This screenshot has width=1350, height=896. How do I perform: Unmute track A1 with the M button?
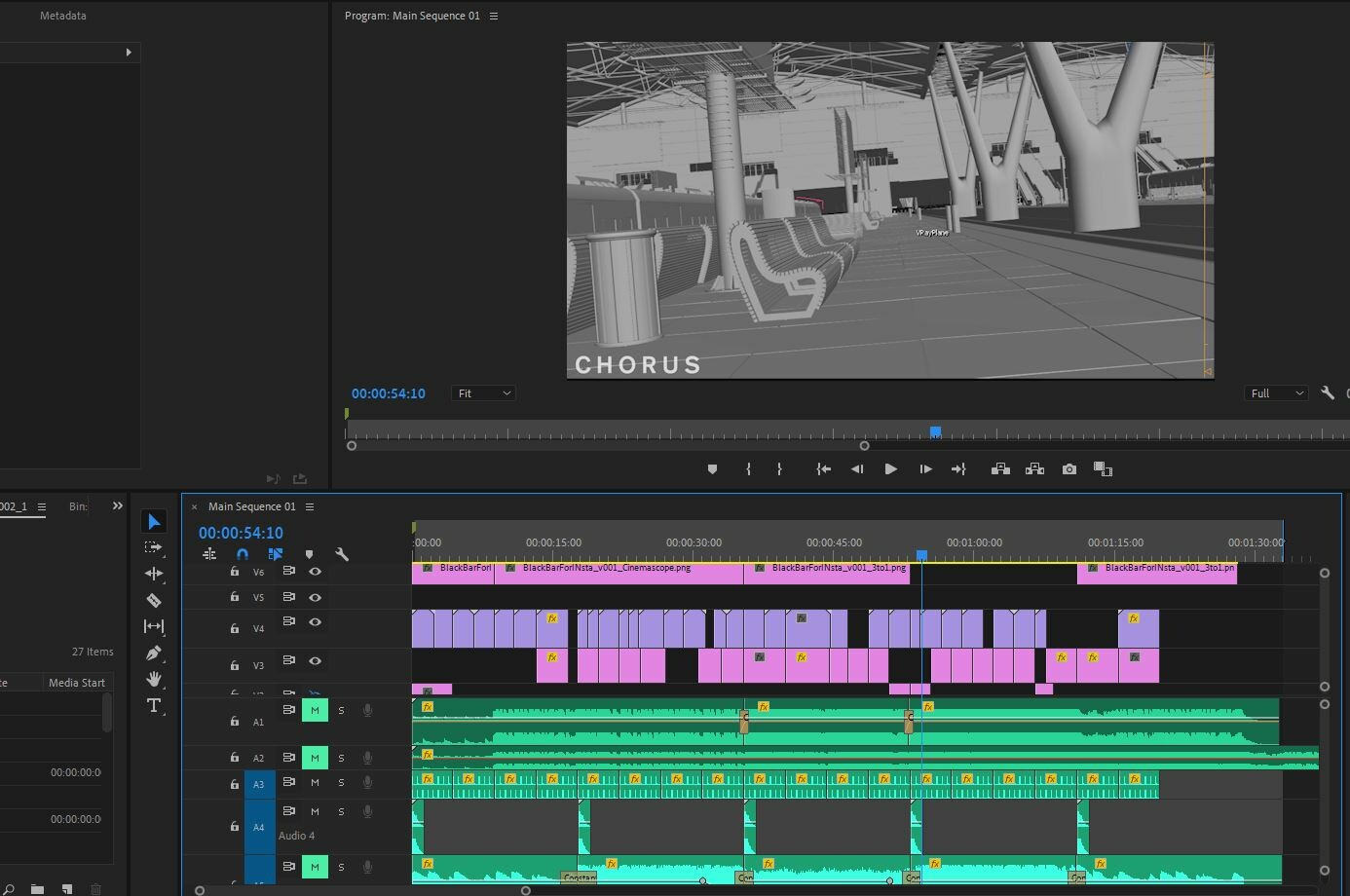pos(315,710)
